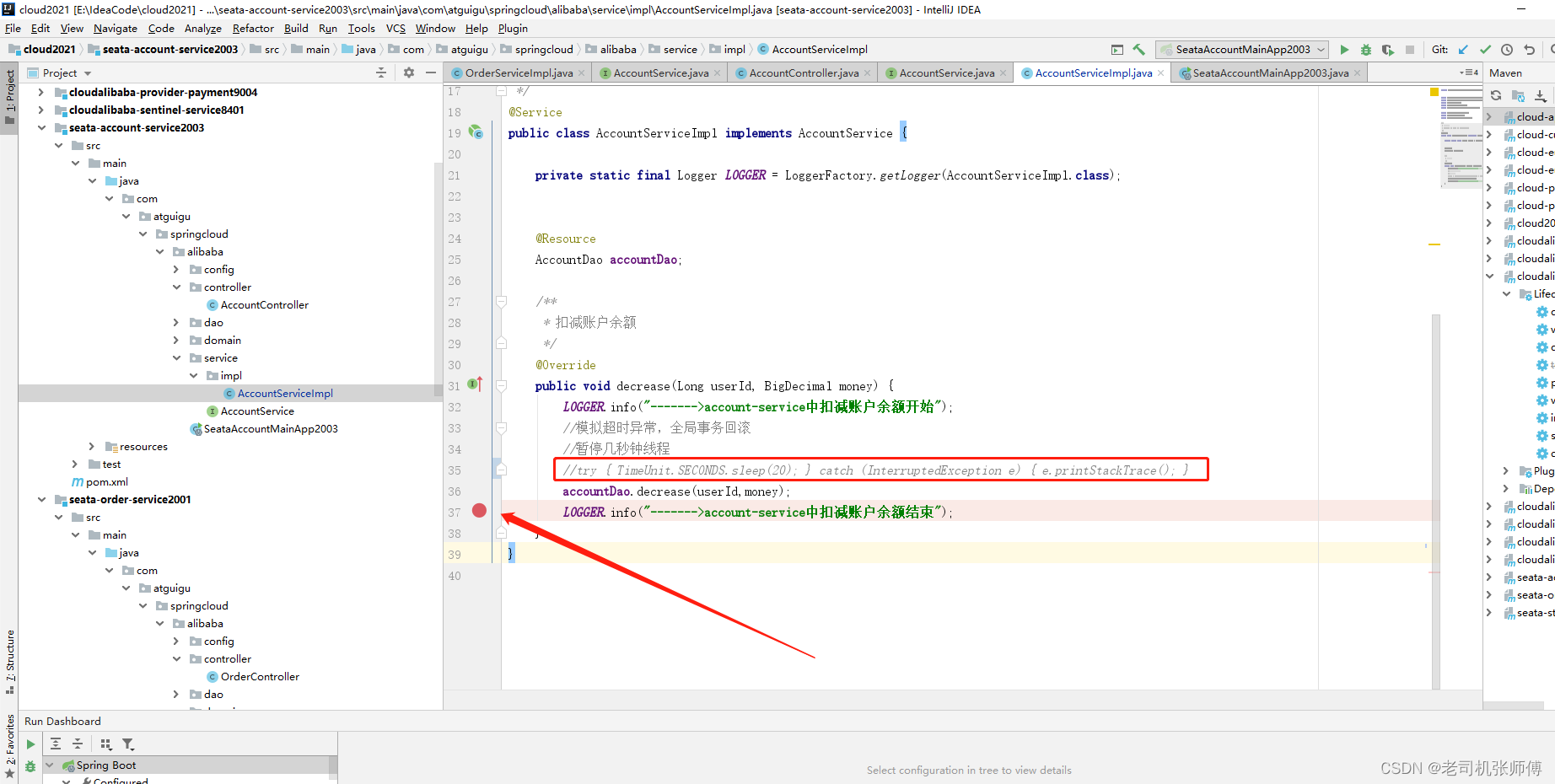Switch to OrderServiceImpl.java tab
Viewport: 1555px width, 784px height.
(x=519, y=73)
